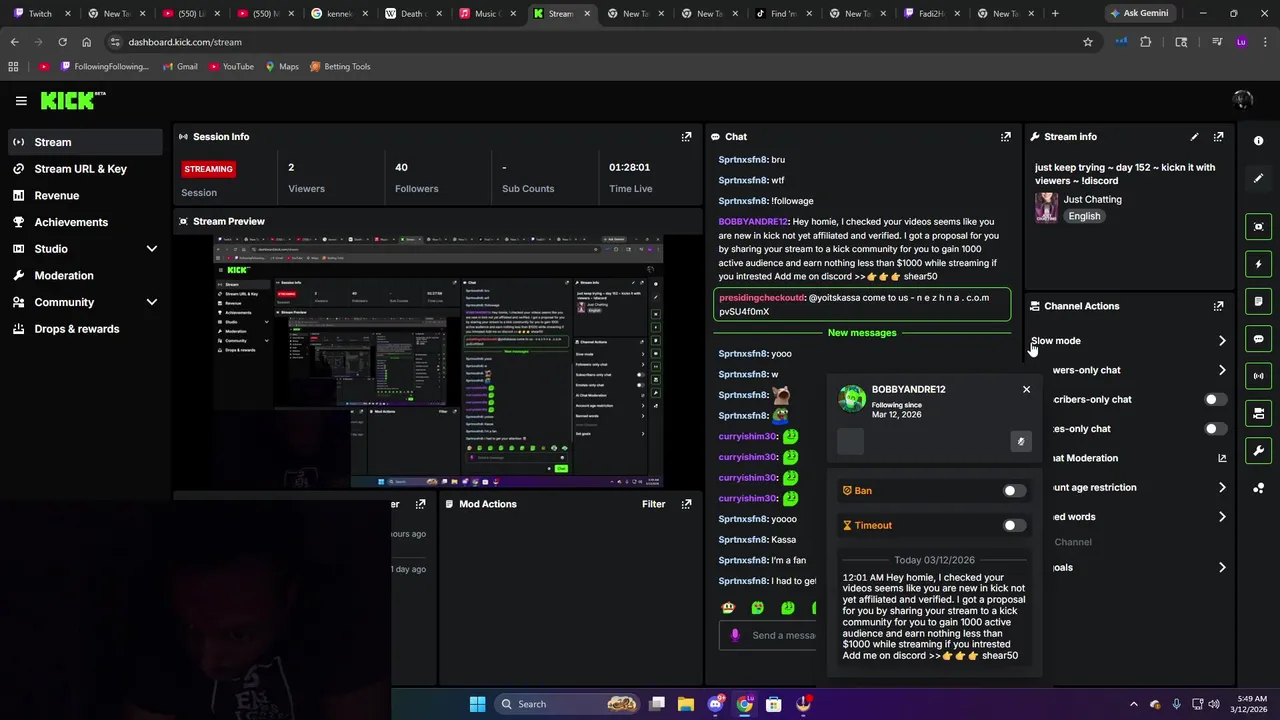Toggle the broadcast signal widget in right rail
Viewport: 1280px width, 720px height.
point(1258,376)
